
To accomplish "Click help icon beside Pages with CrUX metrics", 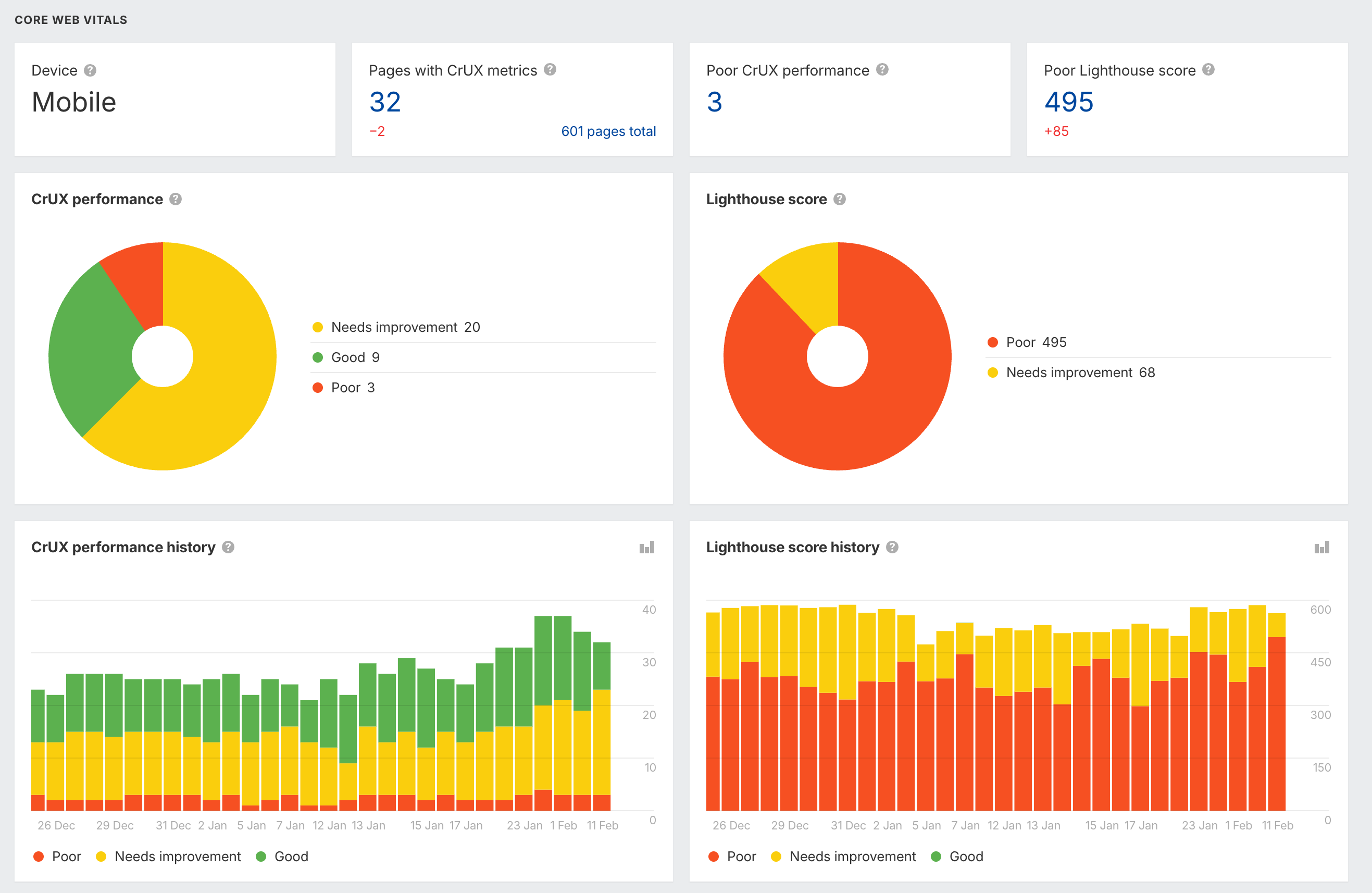I will point(550,70).
